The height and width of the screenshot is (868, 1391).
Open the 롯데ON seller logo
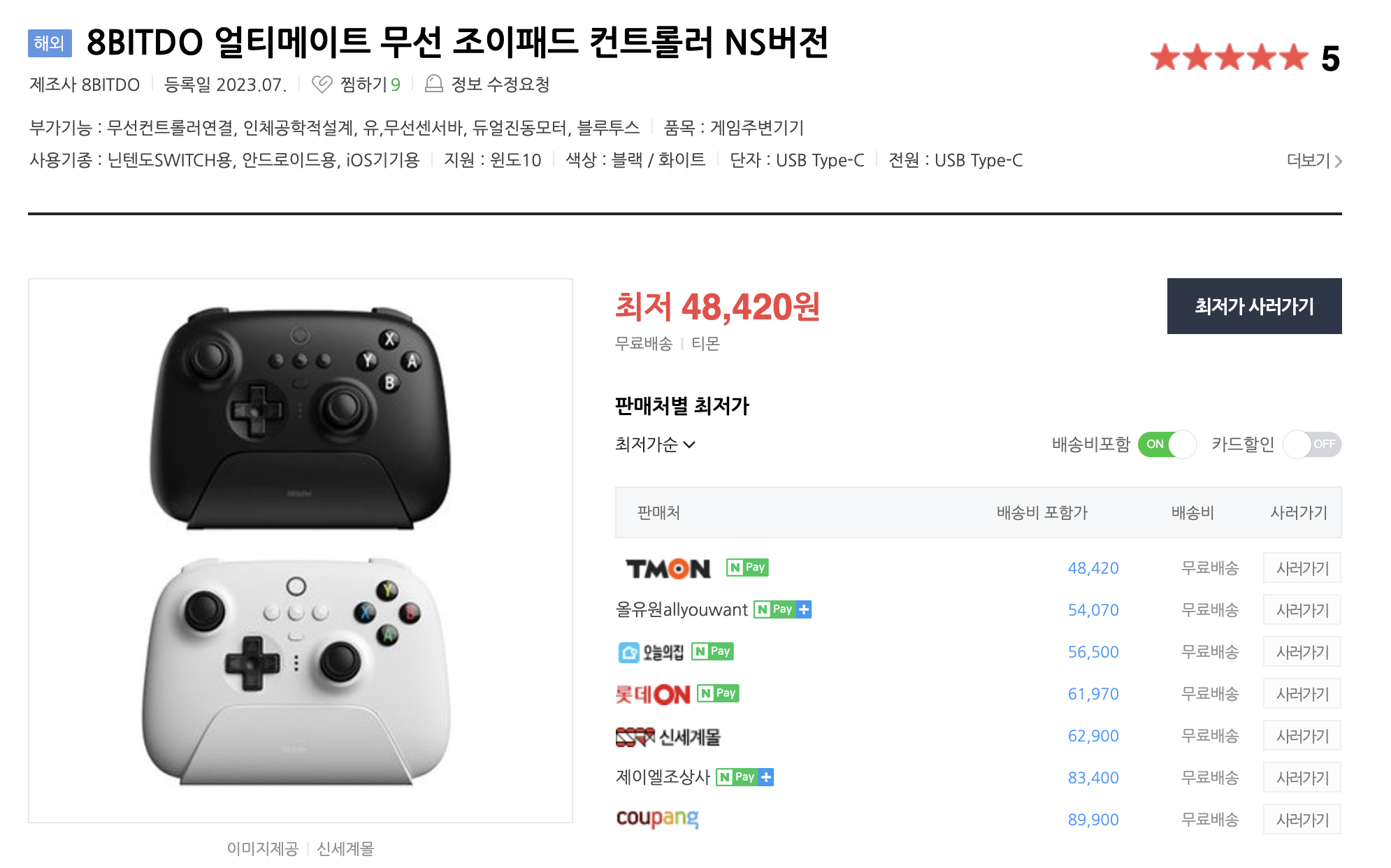coord(653,694)
